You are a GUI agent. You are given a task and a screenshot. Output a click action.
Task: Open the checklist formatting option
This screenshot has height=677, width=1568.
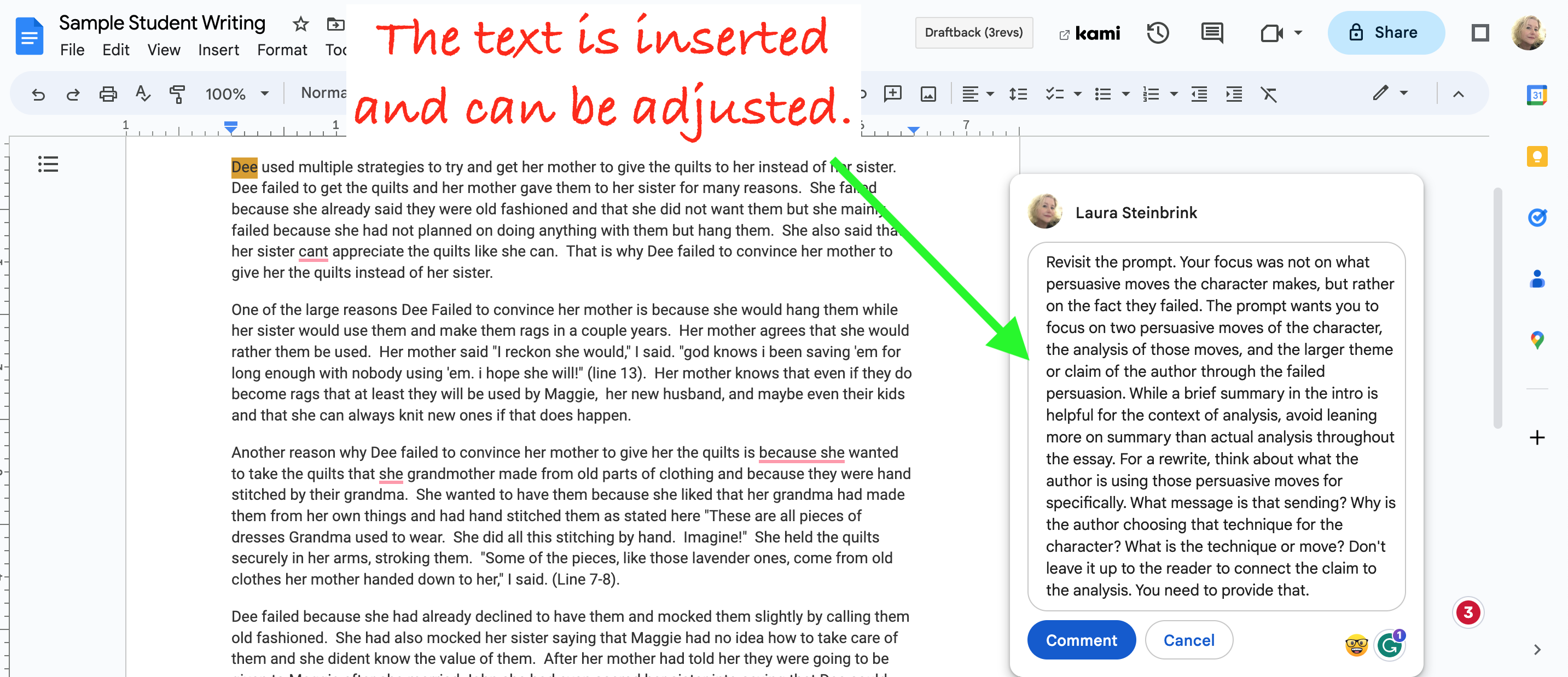[x=1054, y=94]
